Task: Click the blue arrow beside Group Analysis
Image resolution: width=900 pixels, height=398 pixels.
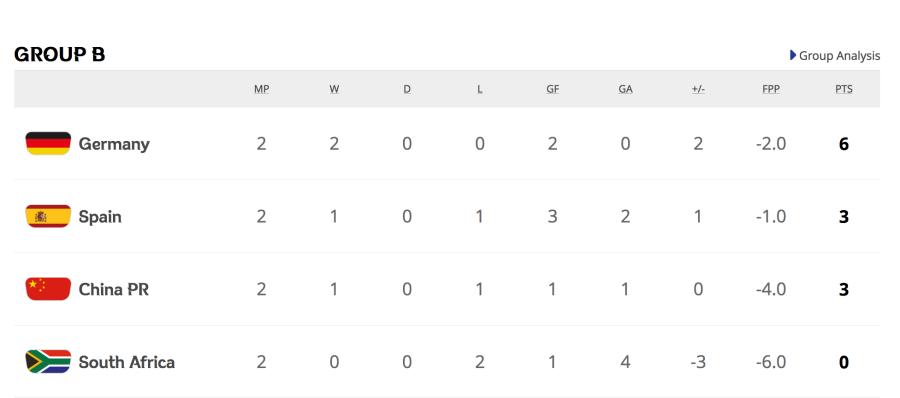Action: (793, 55)
